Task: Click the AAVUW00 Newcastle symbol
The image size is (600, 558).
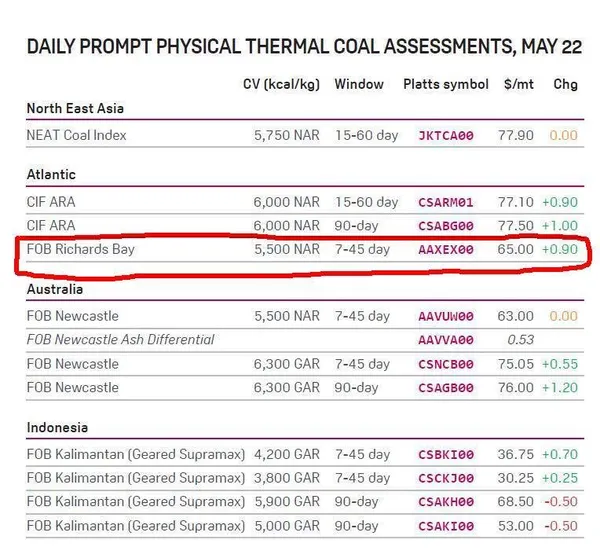Action: pyautogui.click(x=446, y=317)
